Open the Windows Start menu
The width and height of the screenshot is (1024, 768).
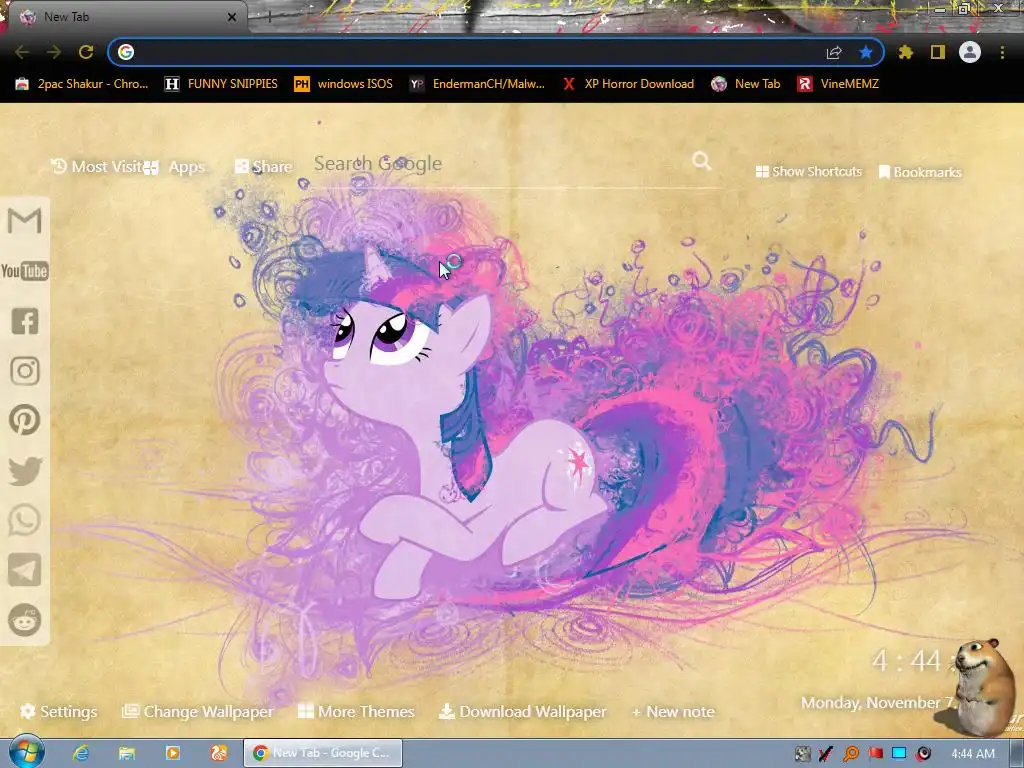pyautogui.click(x=27, y=752)
